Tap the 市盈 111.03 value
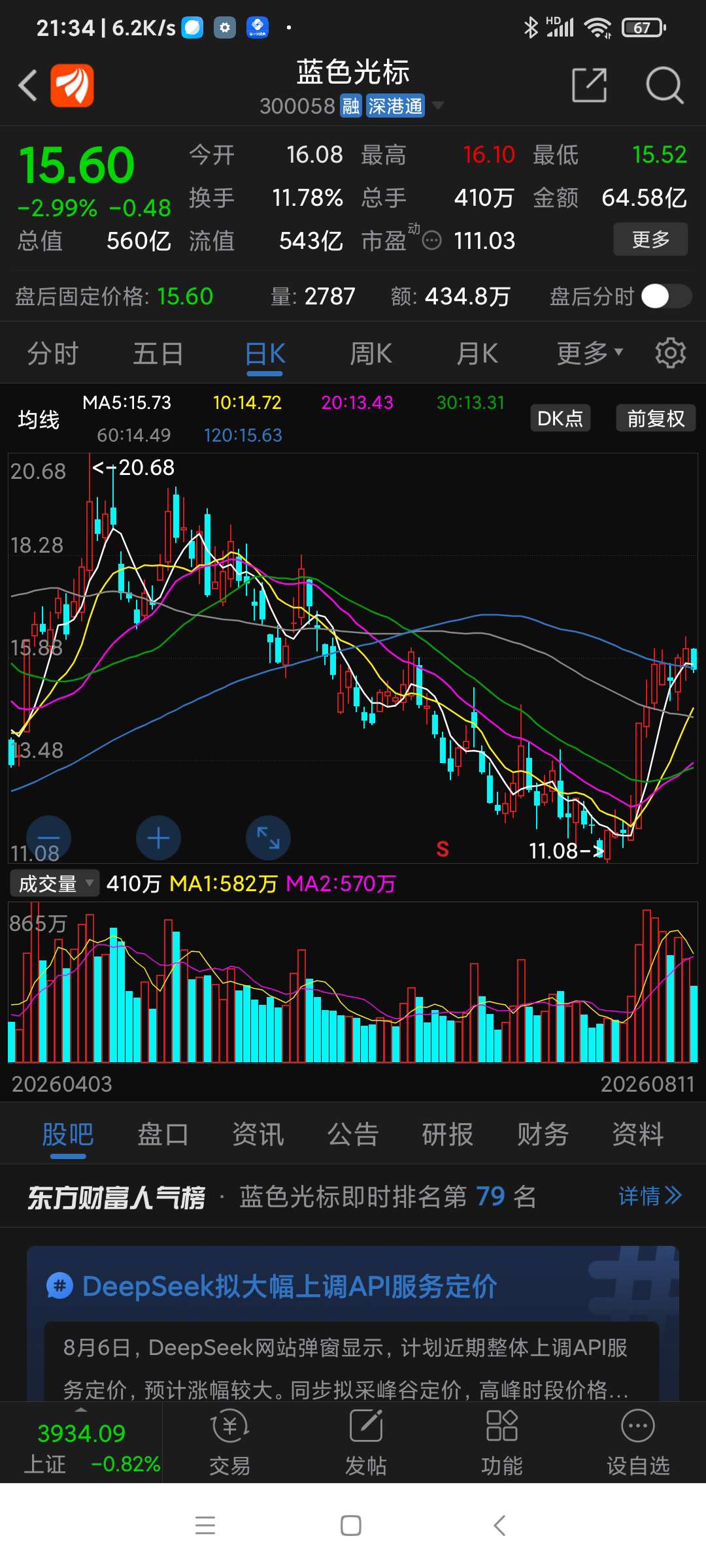The image size is (706, 1568). (484, 241)
